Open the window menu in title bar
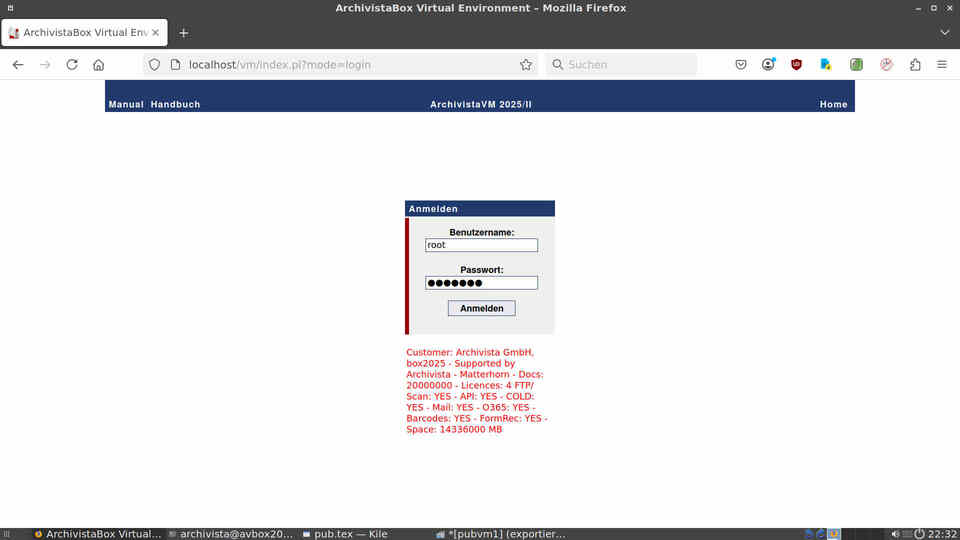960x540 pixels. pos(10,8)
